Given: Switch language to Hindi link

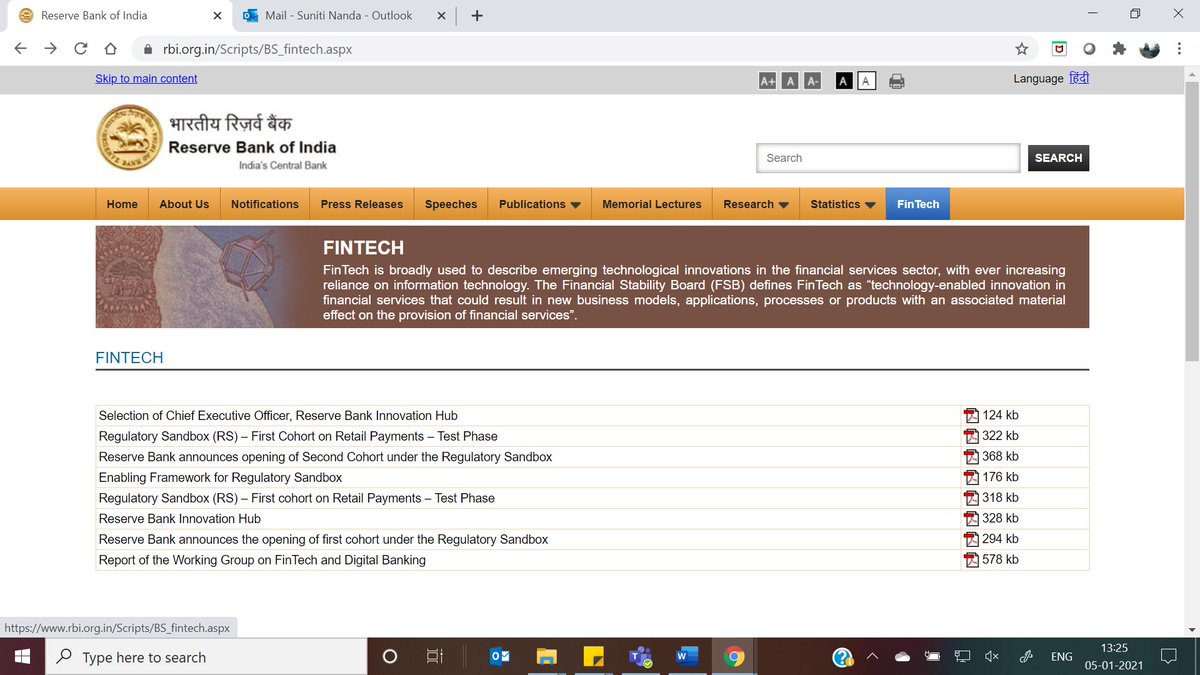Looking at the screenshot, I should pos(1079,78).
